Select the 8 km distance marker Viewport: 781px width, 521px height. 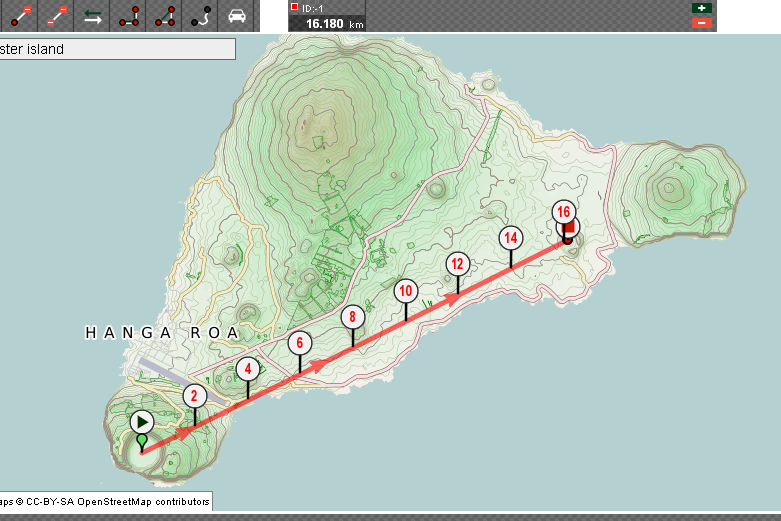tap(352, 318)
